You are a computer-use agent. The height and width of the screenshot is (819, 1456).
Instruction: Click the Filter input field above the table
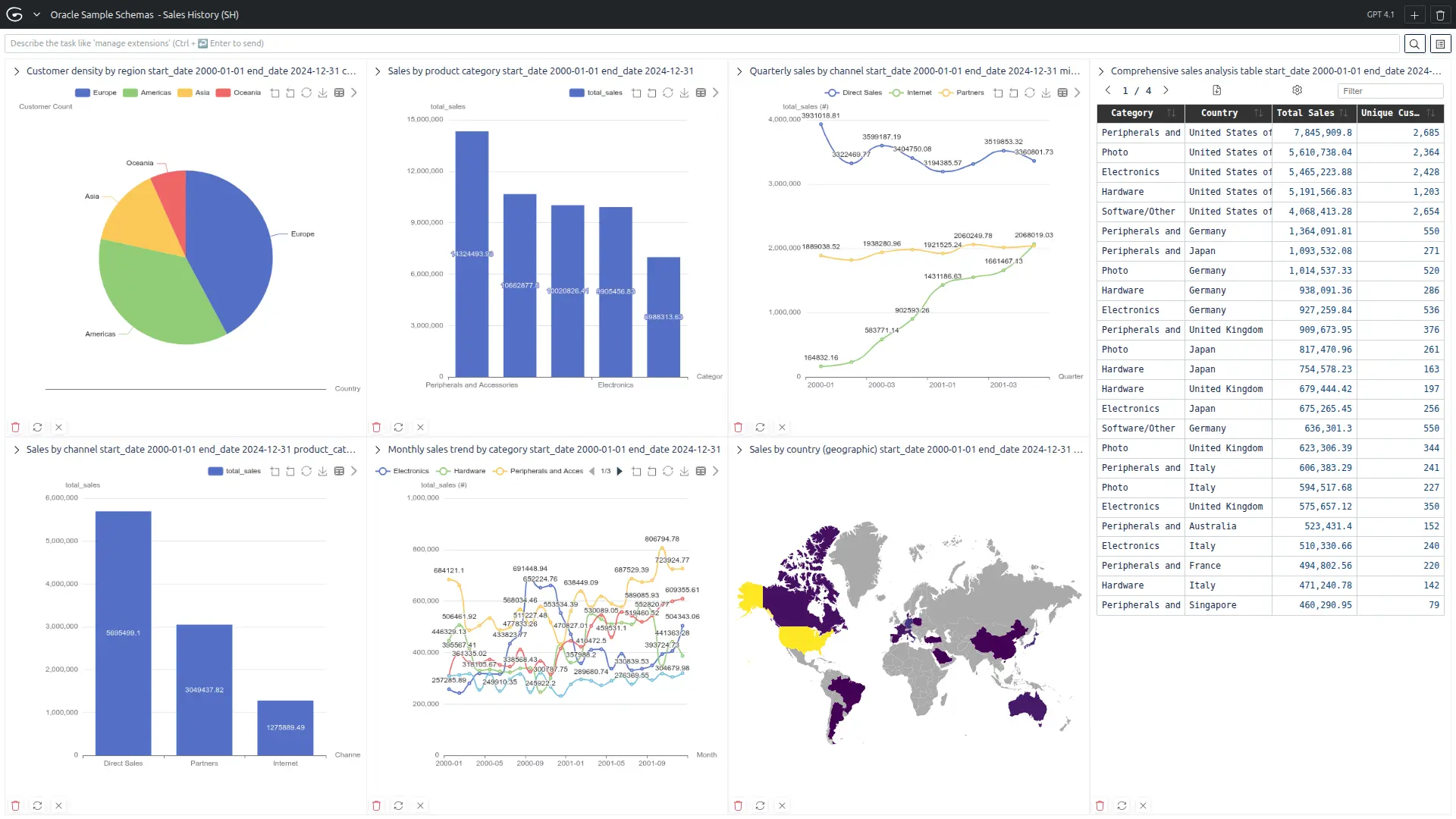[x=1389, y=91]
